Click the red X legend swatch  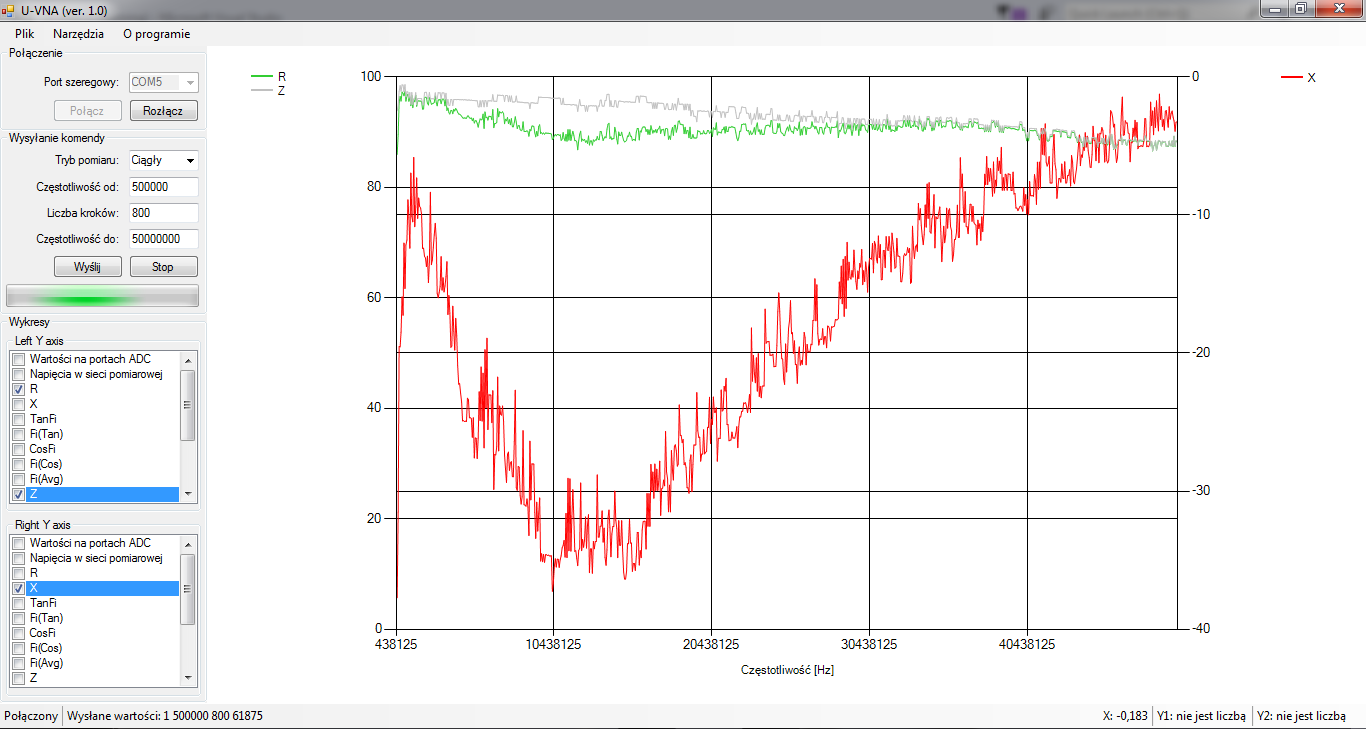1291,77
